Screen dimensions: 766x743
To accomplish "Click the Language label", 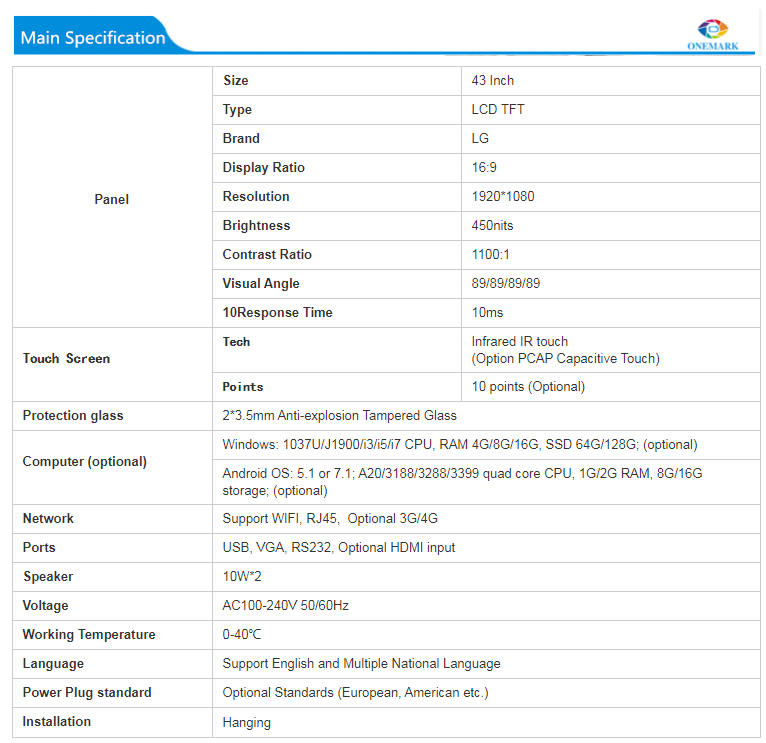I will click(x=53, y=664).
